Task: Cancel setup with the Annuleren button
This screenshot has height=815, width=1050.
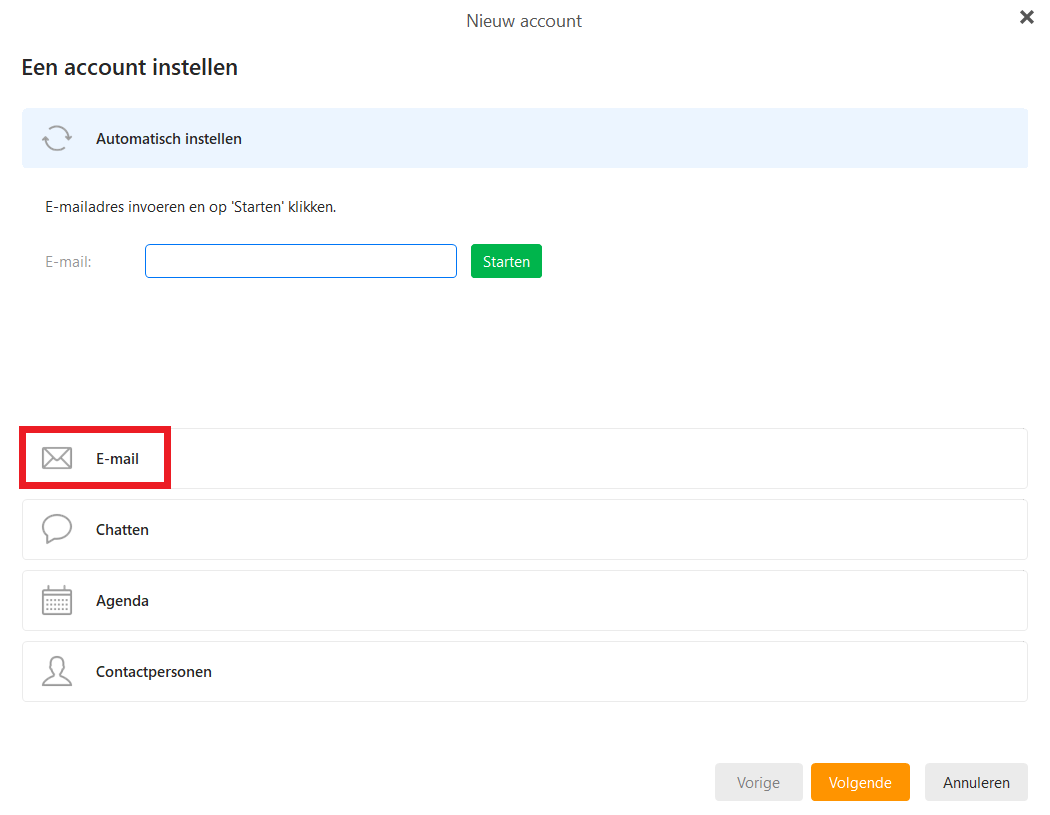Action: pyautogui.click(x=976, y=782)
